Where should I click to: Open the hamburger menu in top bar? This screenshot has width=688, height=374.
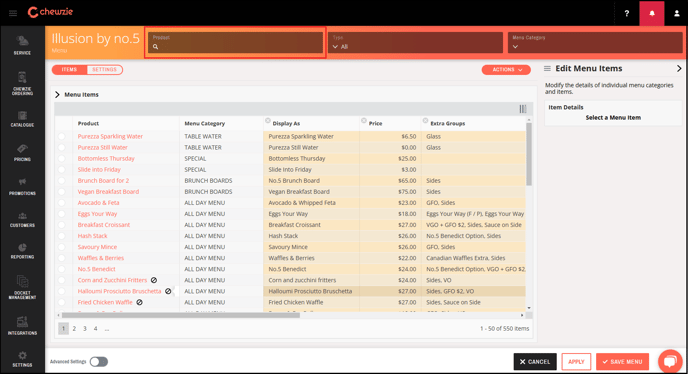(x=13, y=13)
